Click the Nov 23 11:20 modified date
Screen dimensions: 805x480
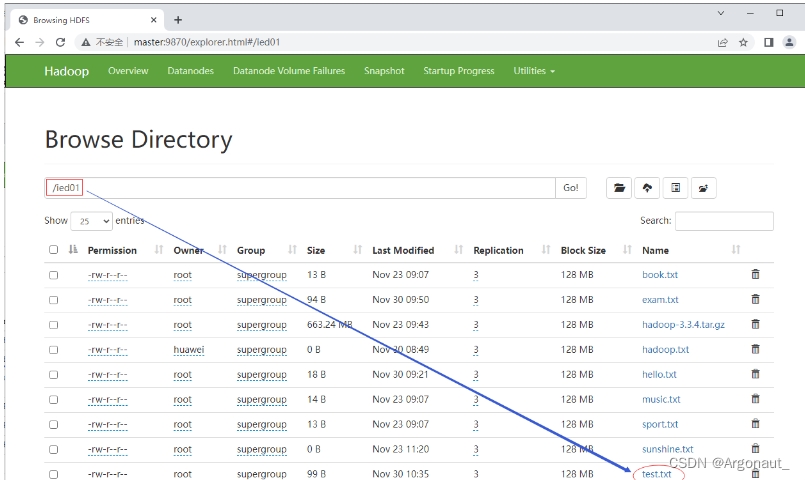tap(400, 449)
